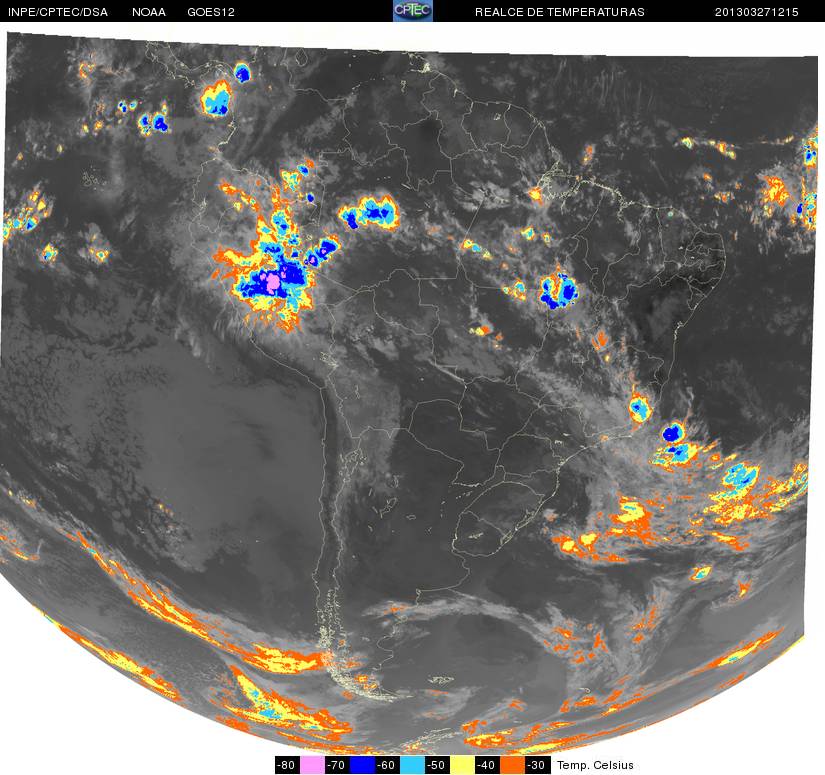825x775 pixels.
Task: Click the pink legend swatch right of -80
Action: tap(312, 764)
